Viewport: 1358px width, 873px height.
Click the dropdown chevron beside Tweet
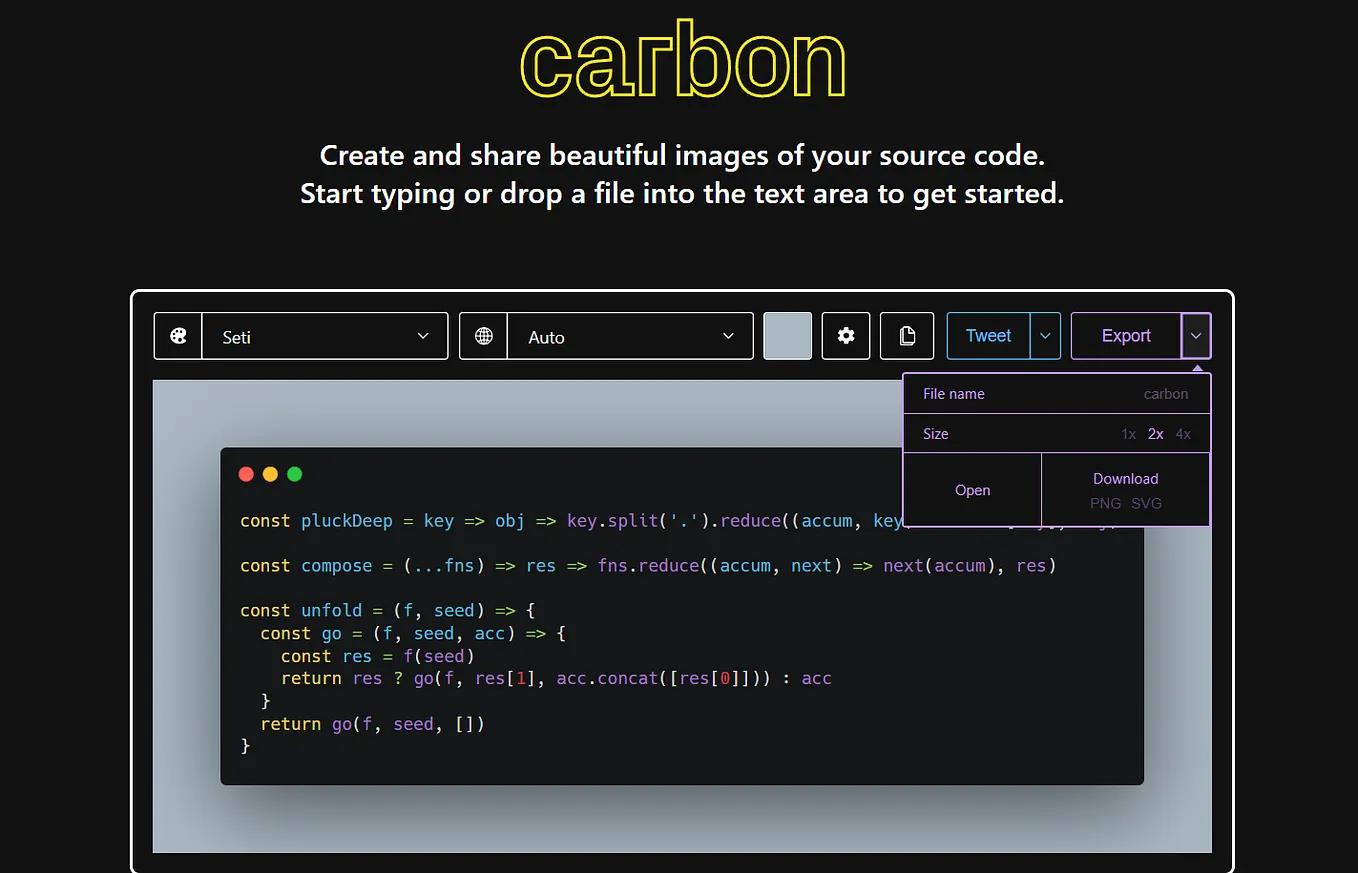(x=1046, y=336)
